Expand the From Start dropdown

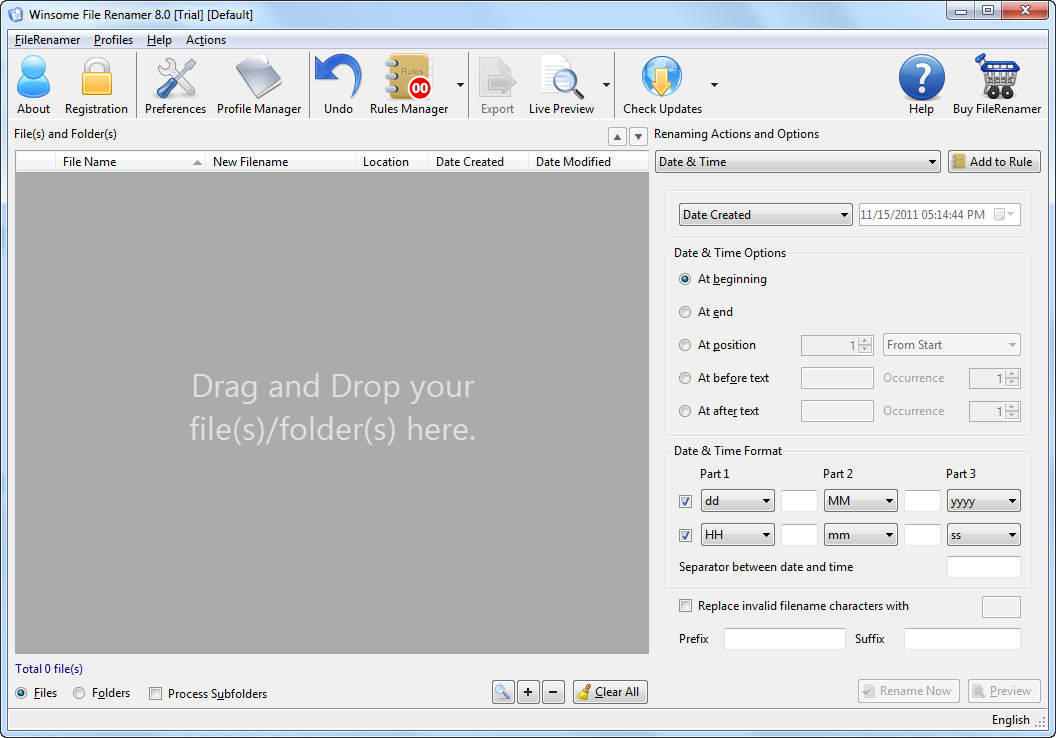[x=952, y=345]
